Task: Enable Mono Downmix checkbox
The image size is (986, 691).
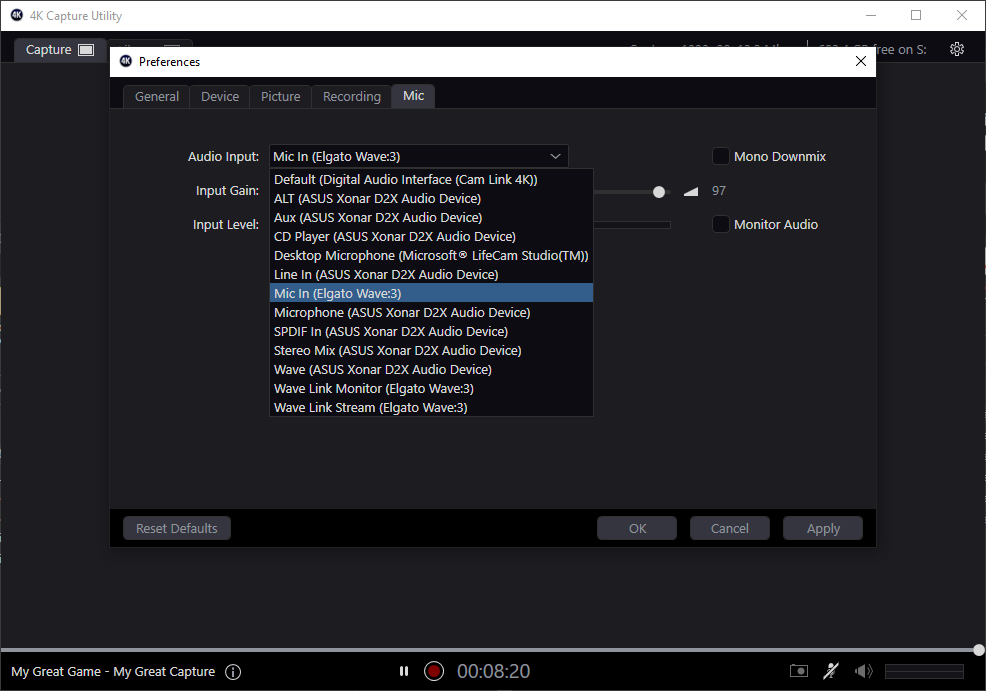Action: tap(721, 156)
